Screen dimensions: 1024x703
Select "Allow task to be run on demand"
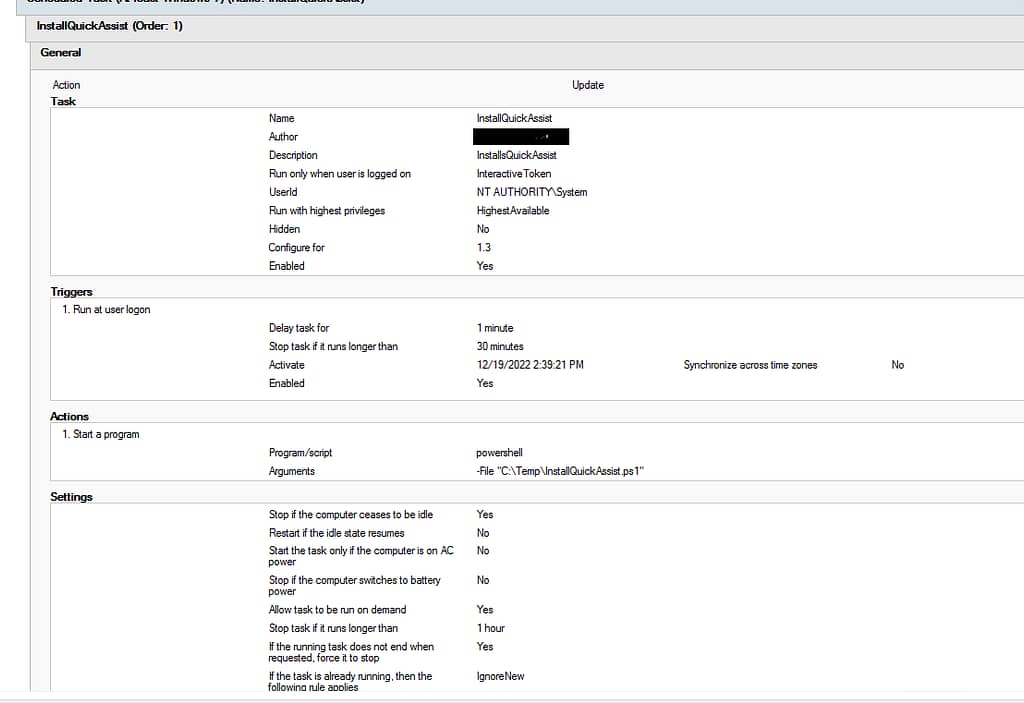point(338,610)
